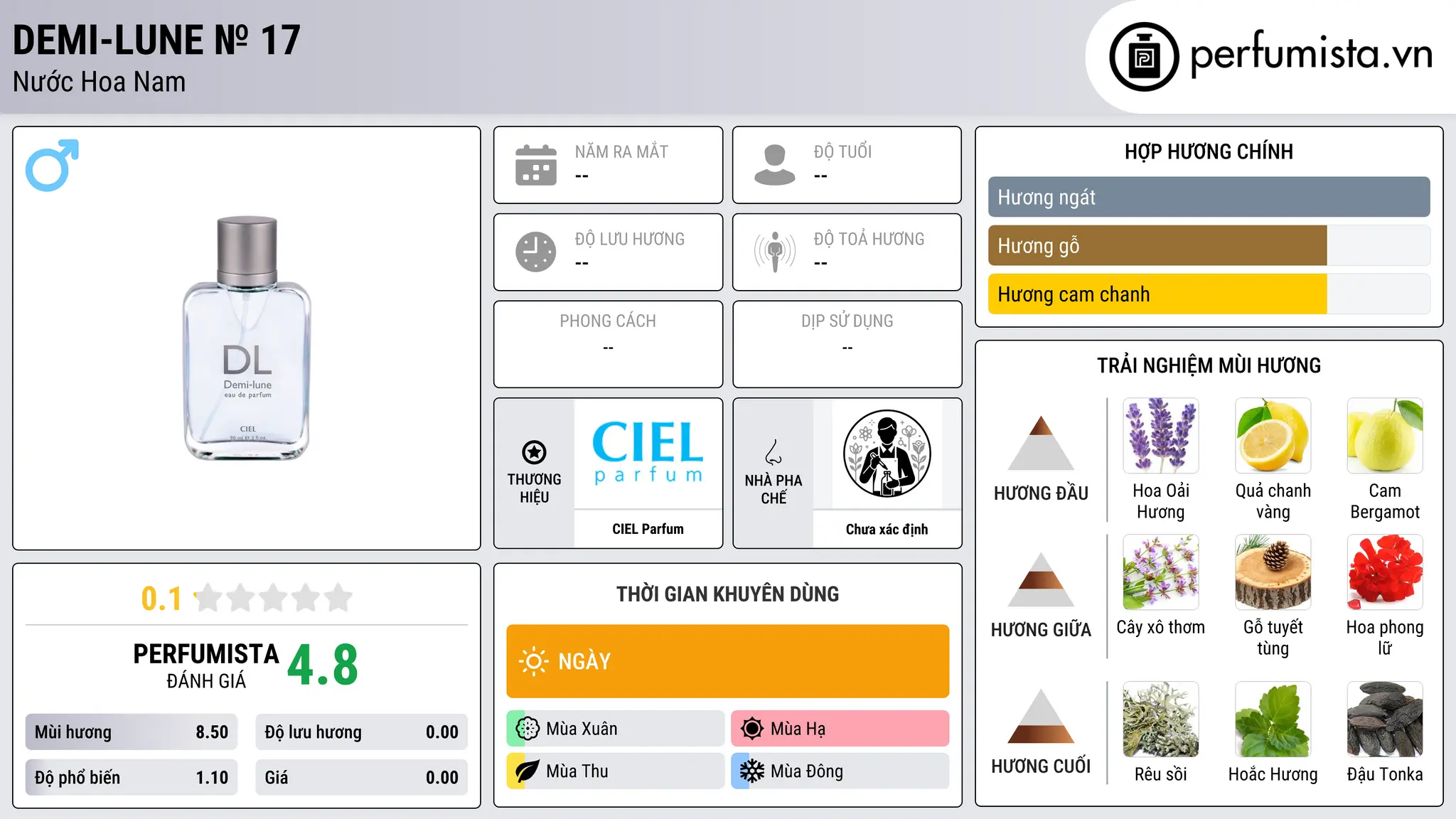This screenshot has height=819, width=1456.
Task: Click the Hương gỗ accord bar
Action: [1209, 245]
